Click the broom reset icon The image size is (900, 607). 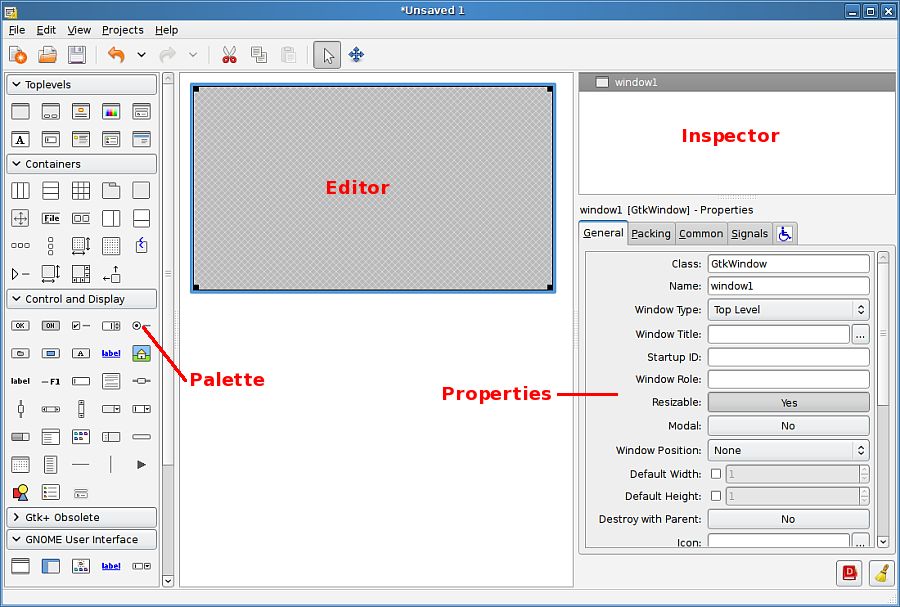[x=881, y=573]
